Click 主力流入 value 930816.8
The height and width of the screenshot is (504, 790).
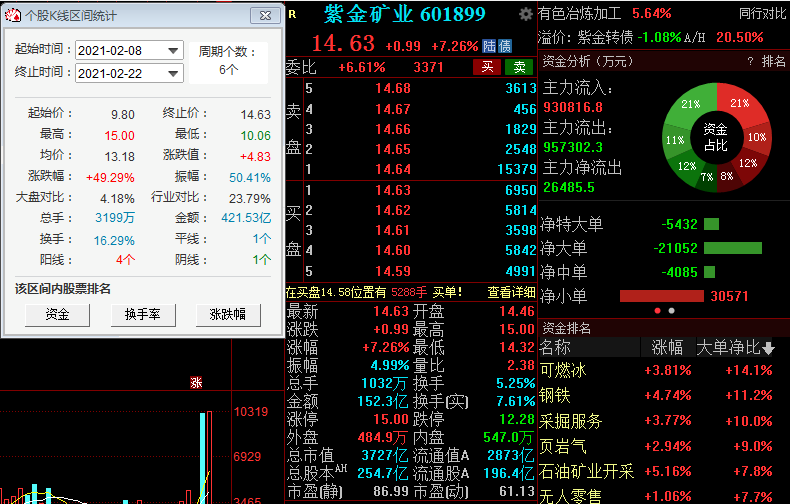click(x=573, y=107)
